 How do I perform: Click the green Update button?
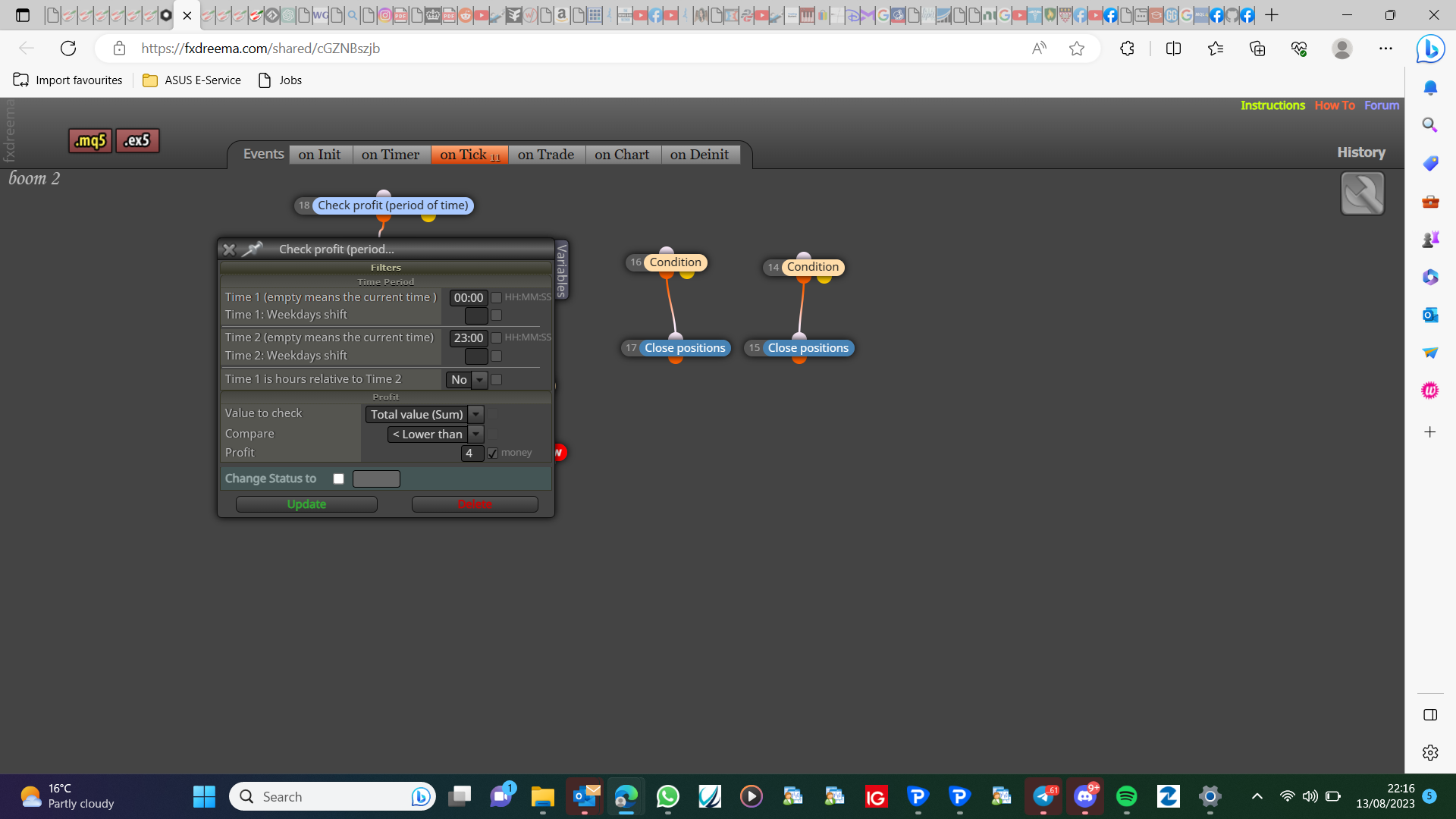(306, 504)
